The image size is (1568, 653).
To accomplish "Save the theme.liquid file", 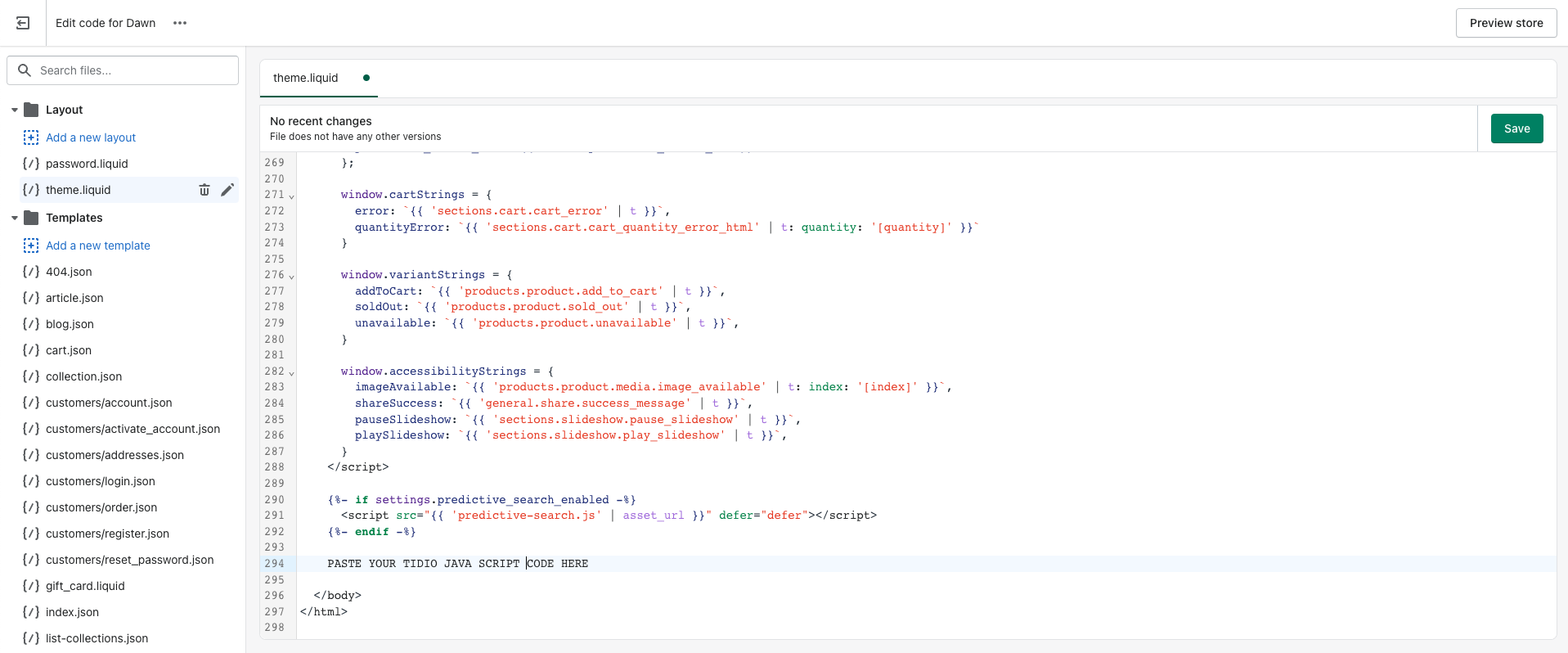I will [x=1516, y=128].
